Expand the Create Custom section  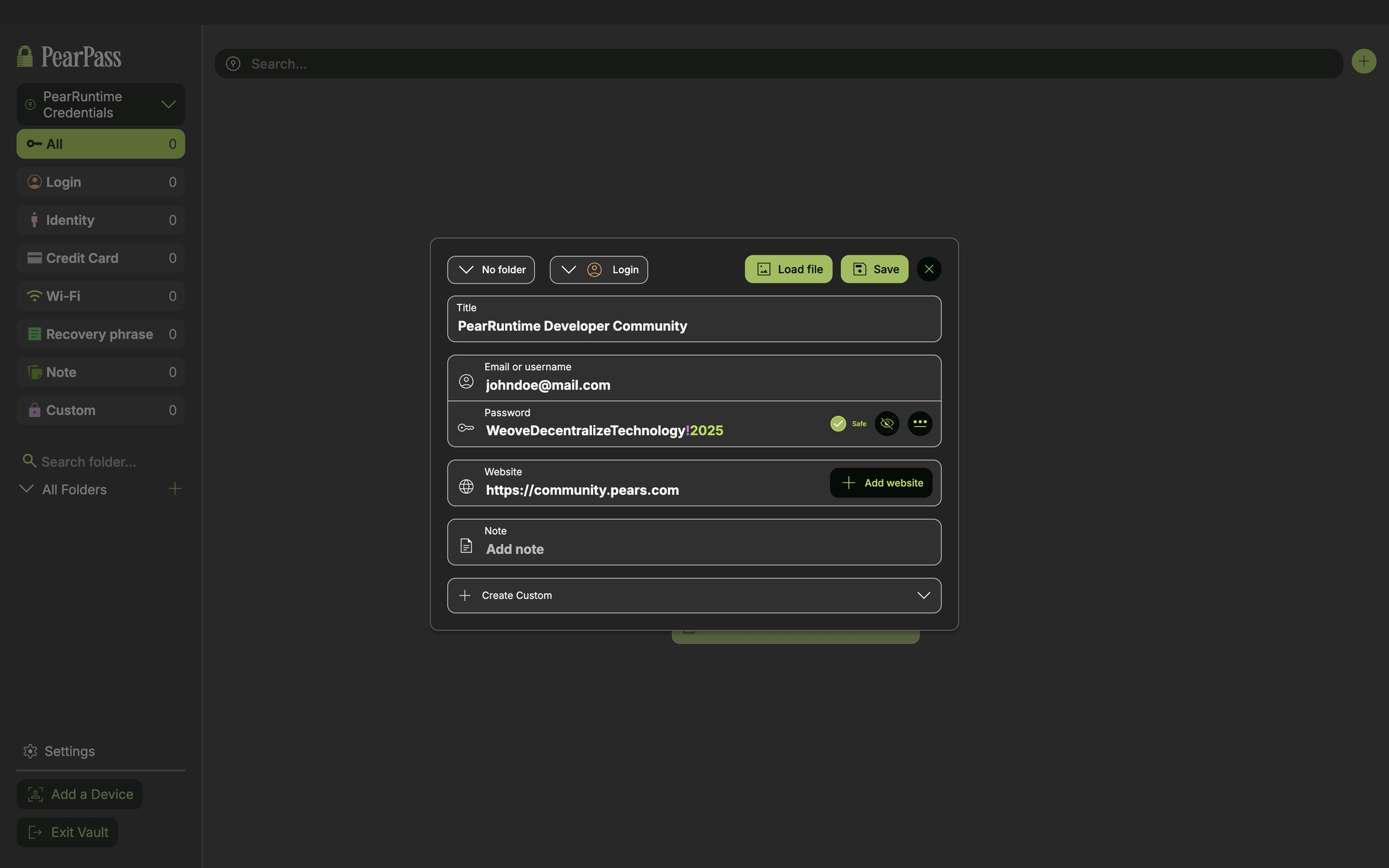tap(694, 596)
